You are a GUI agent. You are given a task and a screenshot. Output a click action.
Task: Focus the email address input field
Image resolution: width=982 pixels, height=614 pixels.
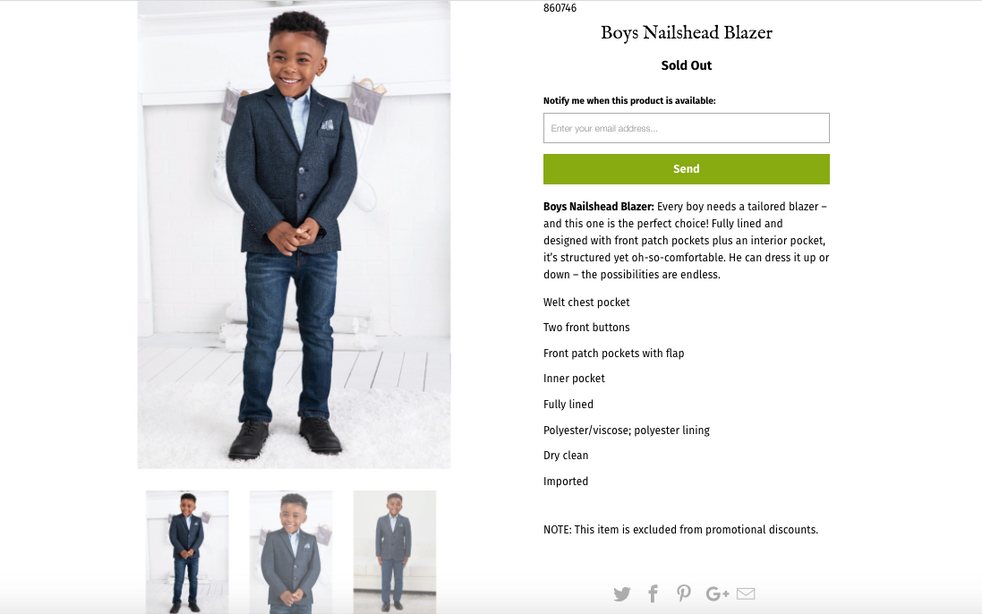(x=686, y=128)
